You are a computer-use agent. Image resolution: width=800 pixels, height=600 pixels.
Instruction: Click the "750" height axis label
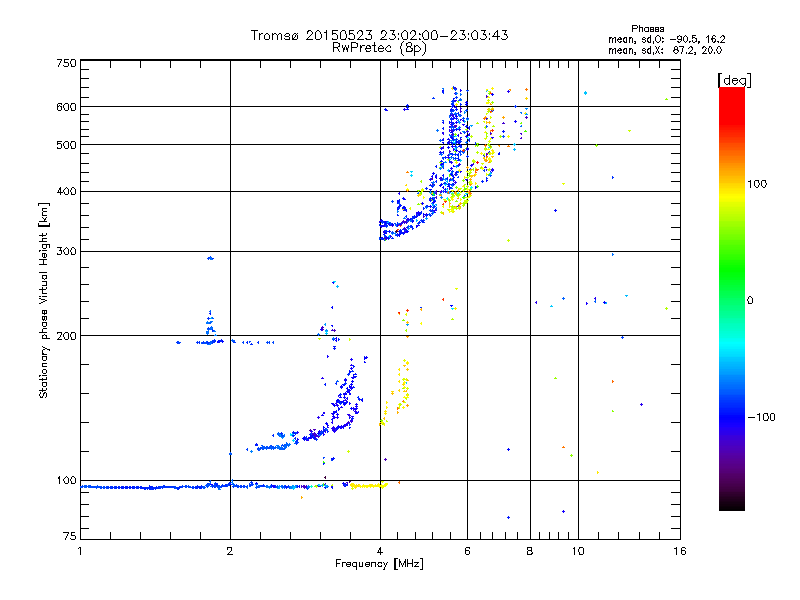coord(66,63)
